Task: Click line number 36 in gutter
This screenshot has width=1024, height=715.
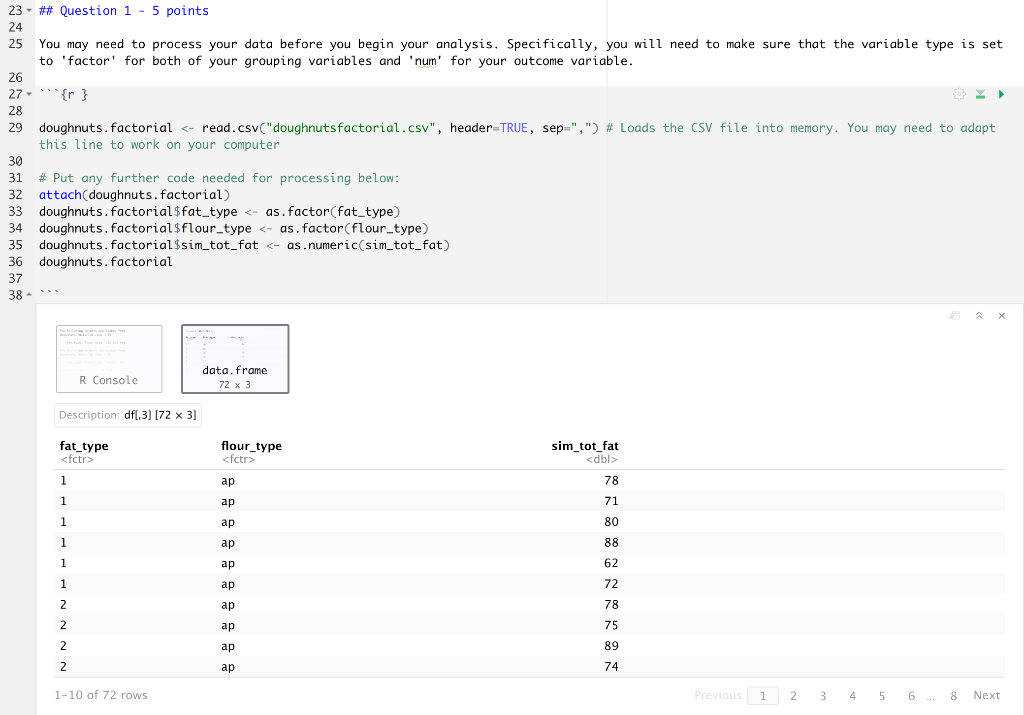Action: tap(15, 262)
